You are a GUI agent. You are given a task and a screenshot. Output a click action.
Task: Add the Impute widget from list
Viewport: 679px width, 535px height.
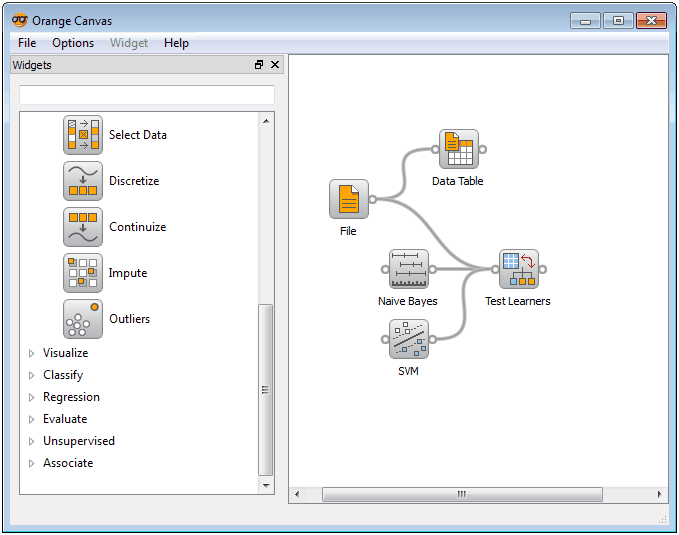[83, 273]
